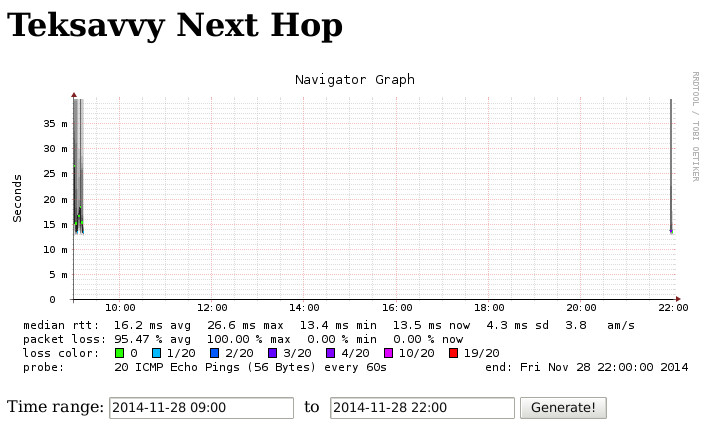Click the 12:00 time axis label
This screenshot has width=716, height=433.
[x=212, y=308]
